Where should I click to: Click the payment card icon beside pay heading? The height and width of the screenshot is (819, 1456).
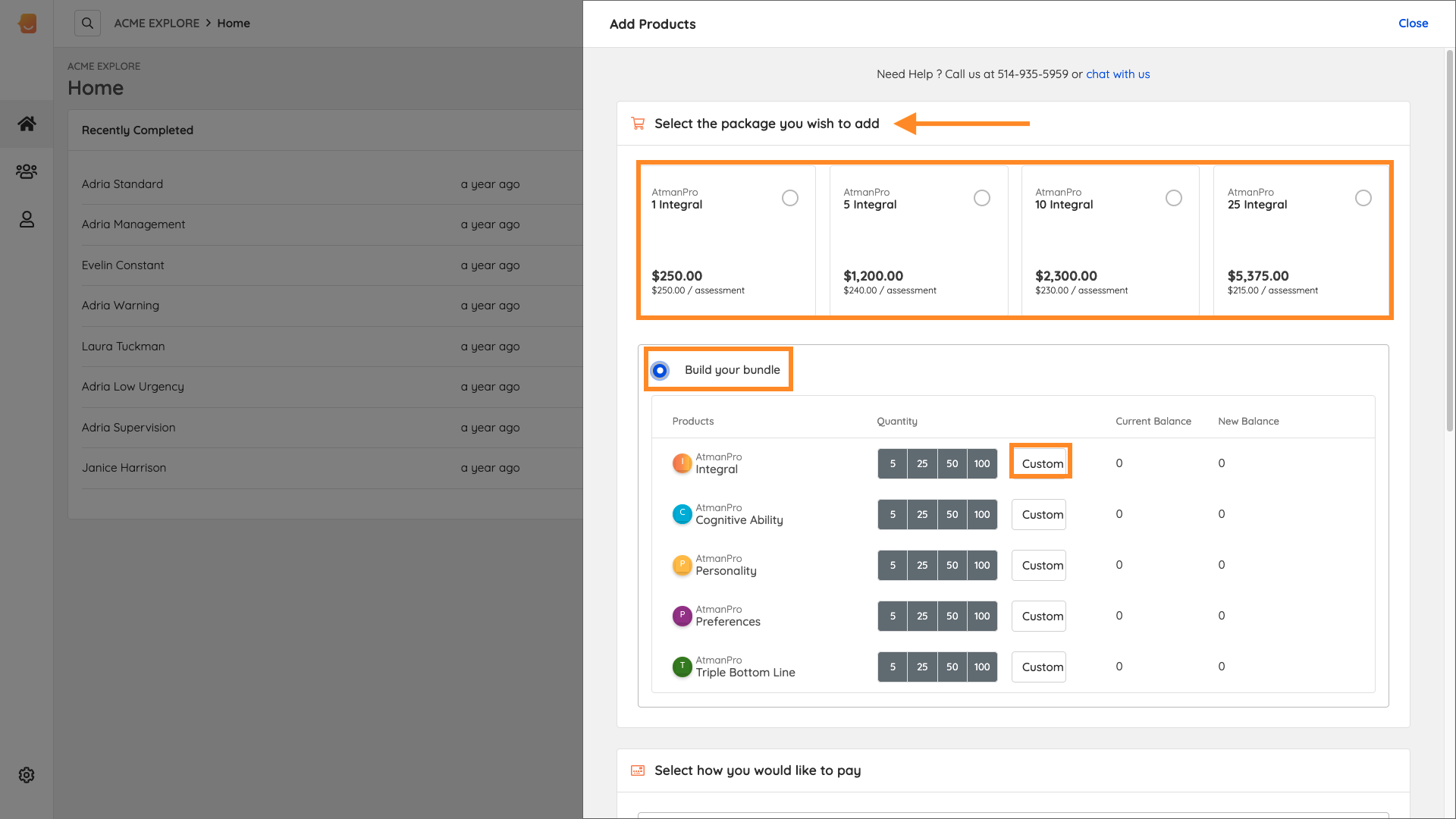(638, 770)
